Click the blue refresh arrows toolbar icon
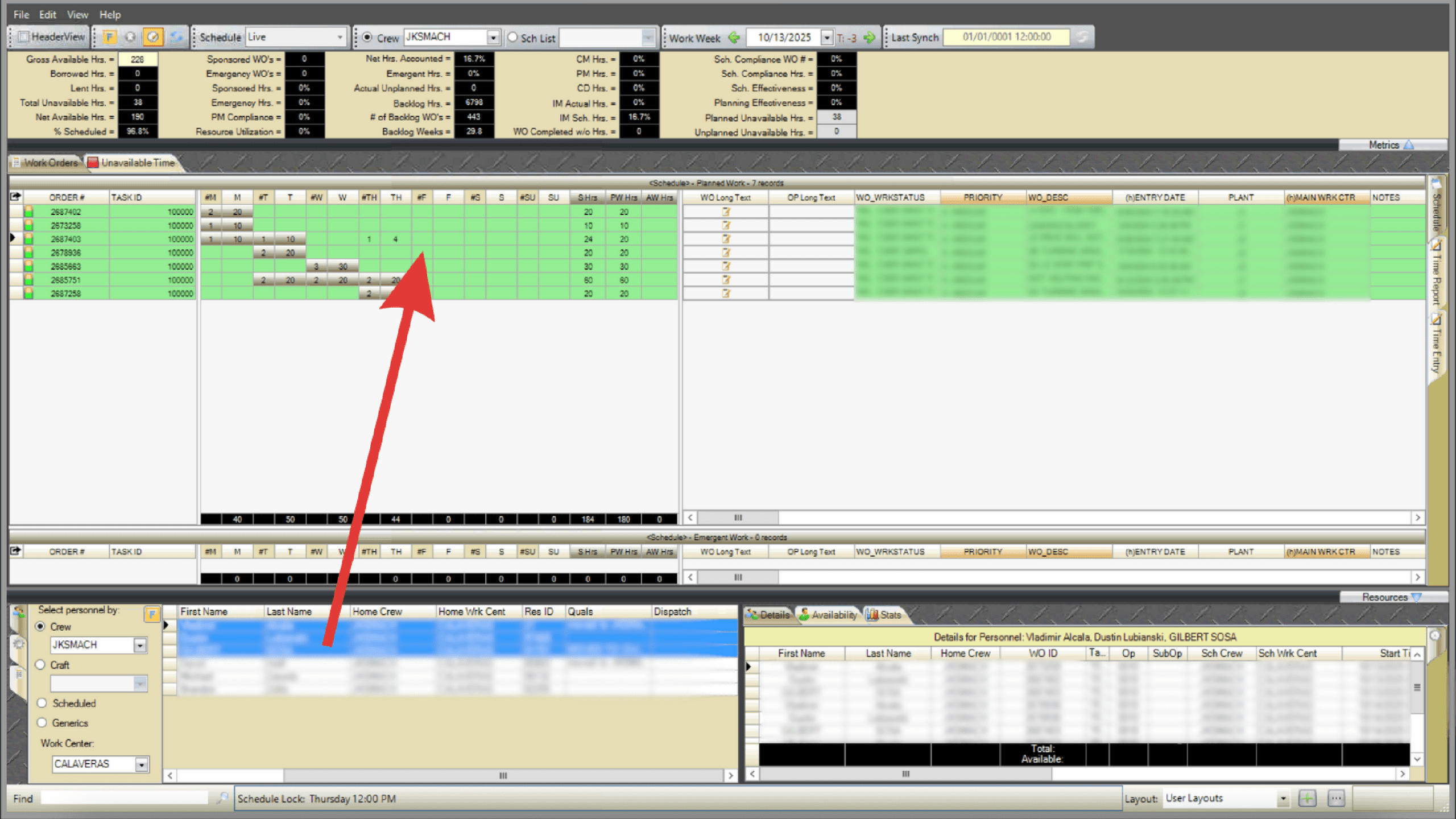This screenshot has width=1456, height=819. (176, 37)
